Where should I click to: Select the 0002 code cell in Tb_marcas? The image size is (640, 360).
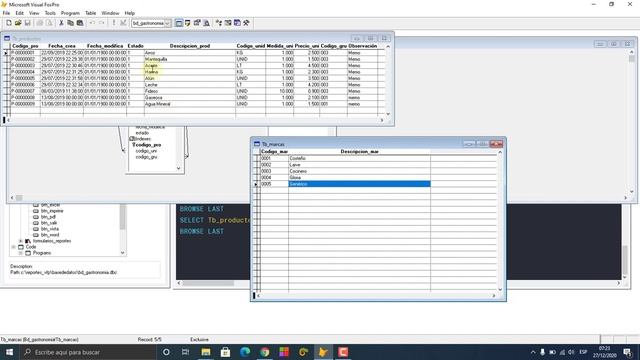point(274,165)
